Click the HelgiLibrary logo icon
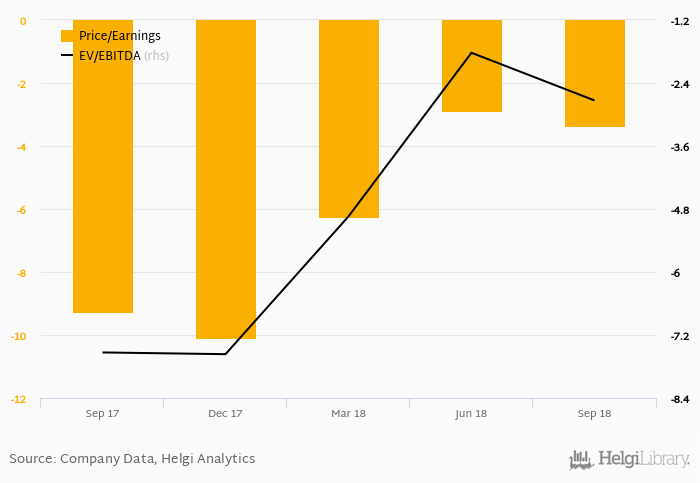The image size is (700, 483). [581, 460]
